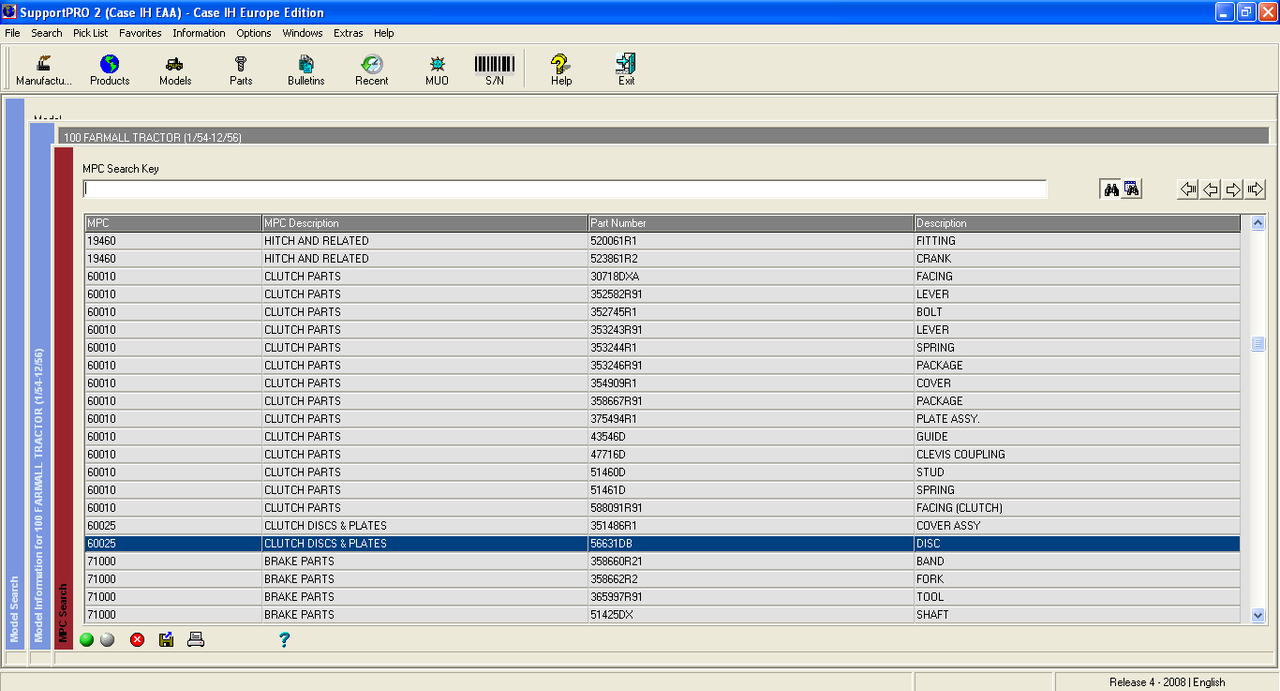Select part 365997R91 TOOL row
Screen dimensions: 1280x691
(662, 597)
